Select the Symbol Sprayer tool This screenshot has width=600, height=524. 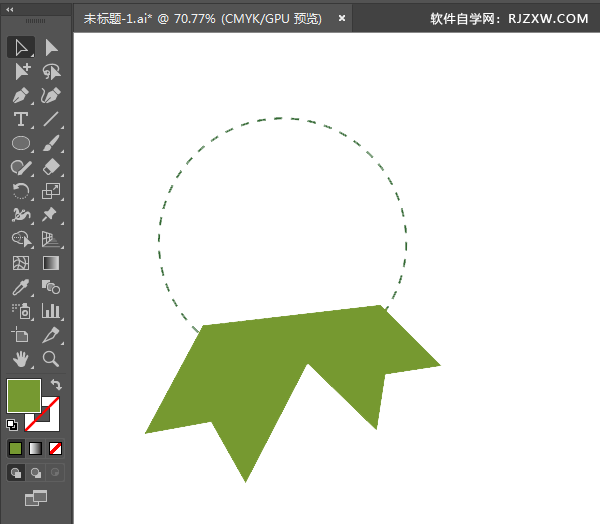21,311
